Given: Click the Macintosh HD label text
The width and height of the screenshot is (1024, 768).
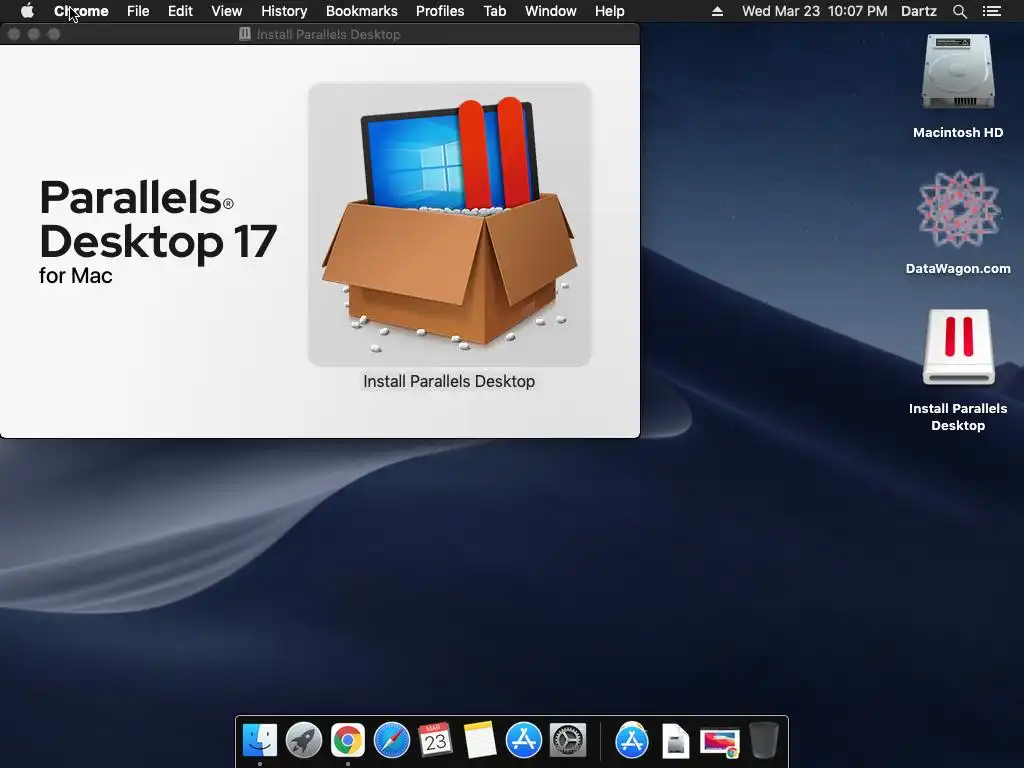Looking at the screenshot, I should 958,133.
